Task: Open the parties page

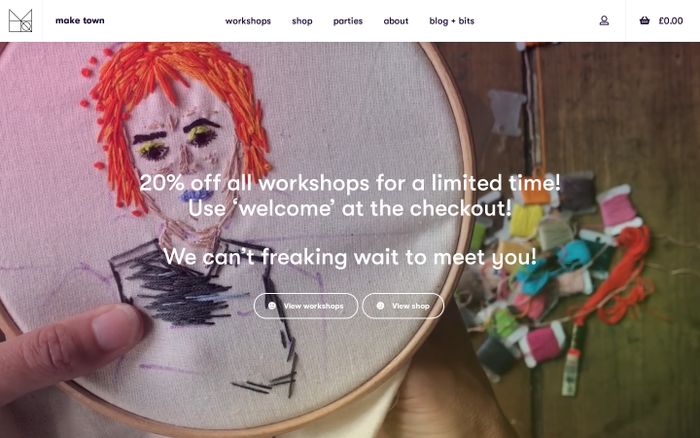Action: tap(348, 21)
